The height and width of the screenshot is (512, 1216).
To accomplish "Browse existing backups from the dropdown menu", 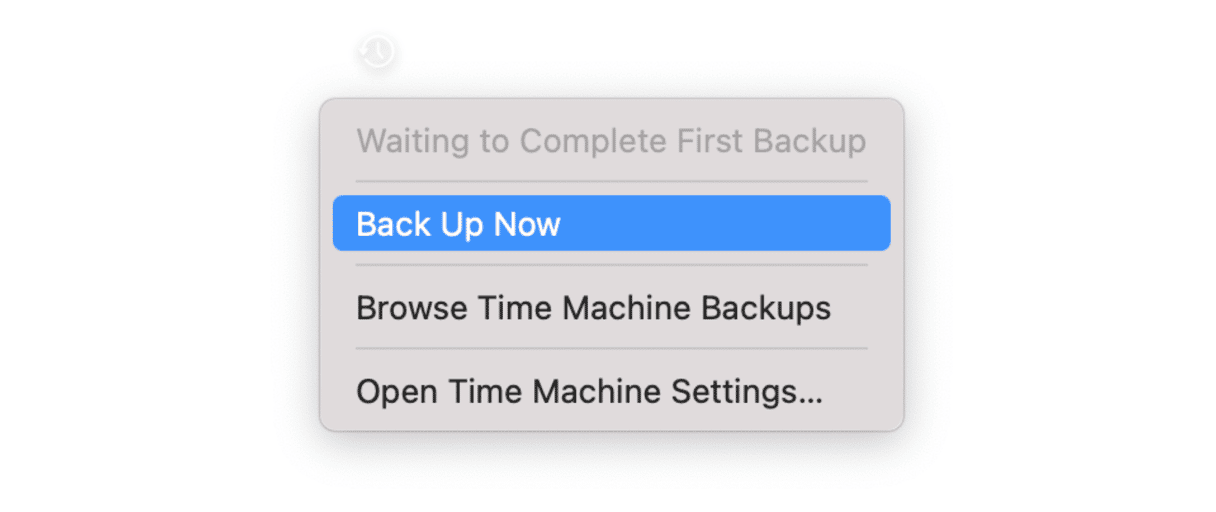I will [593, 307].
